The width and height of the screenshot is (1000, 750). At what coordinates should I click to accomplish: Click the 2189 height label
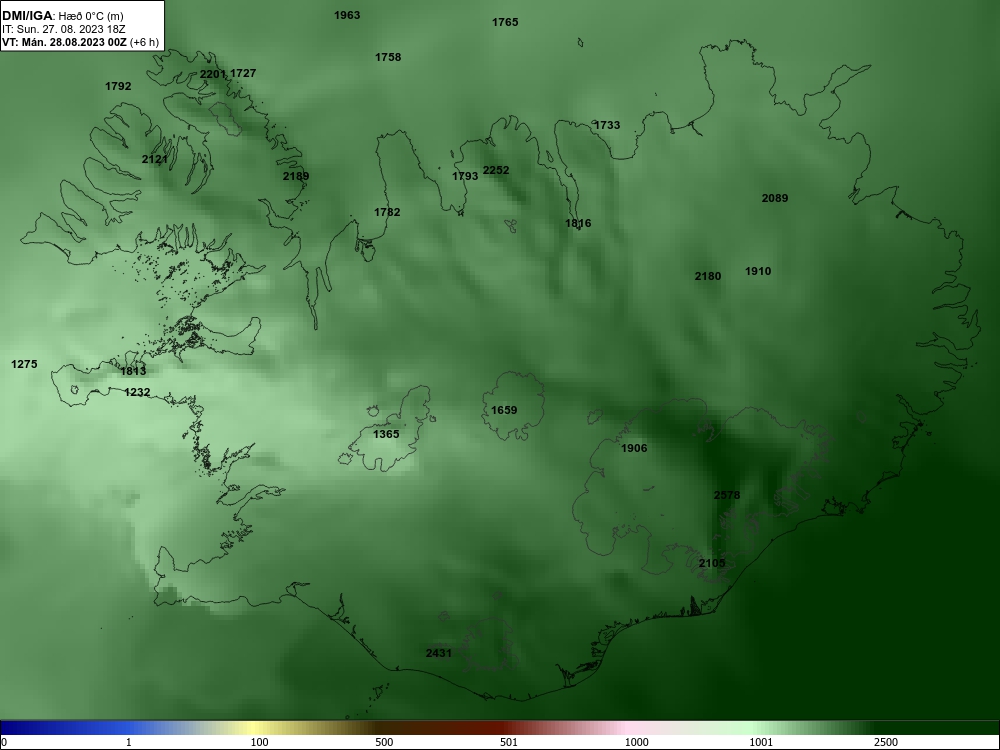click(296, 177)
